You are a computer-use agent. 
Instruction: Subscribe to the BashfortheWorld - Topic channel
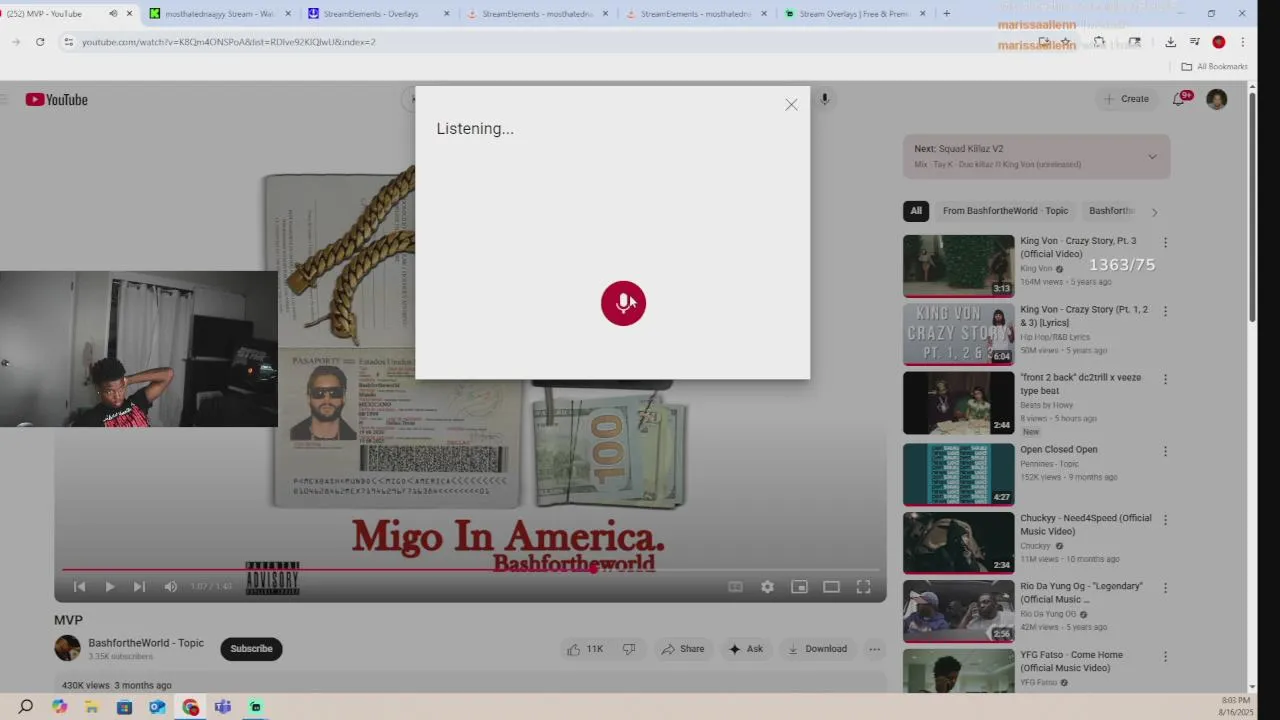(x=251, y=649)
